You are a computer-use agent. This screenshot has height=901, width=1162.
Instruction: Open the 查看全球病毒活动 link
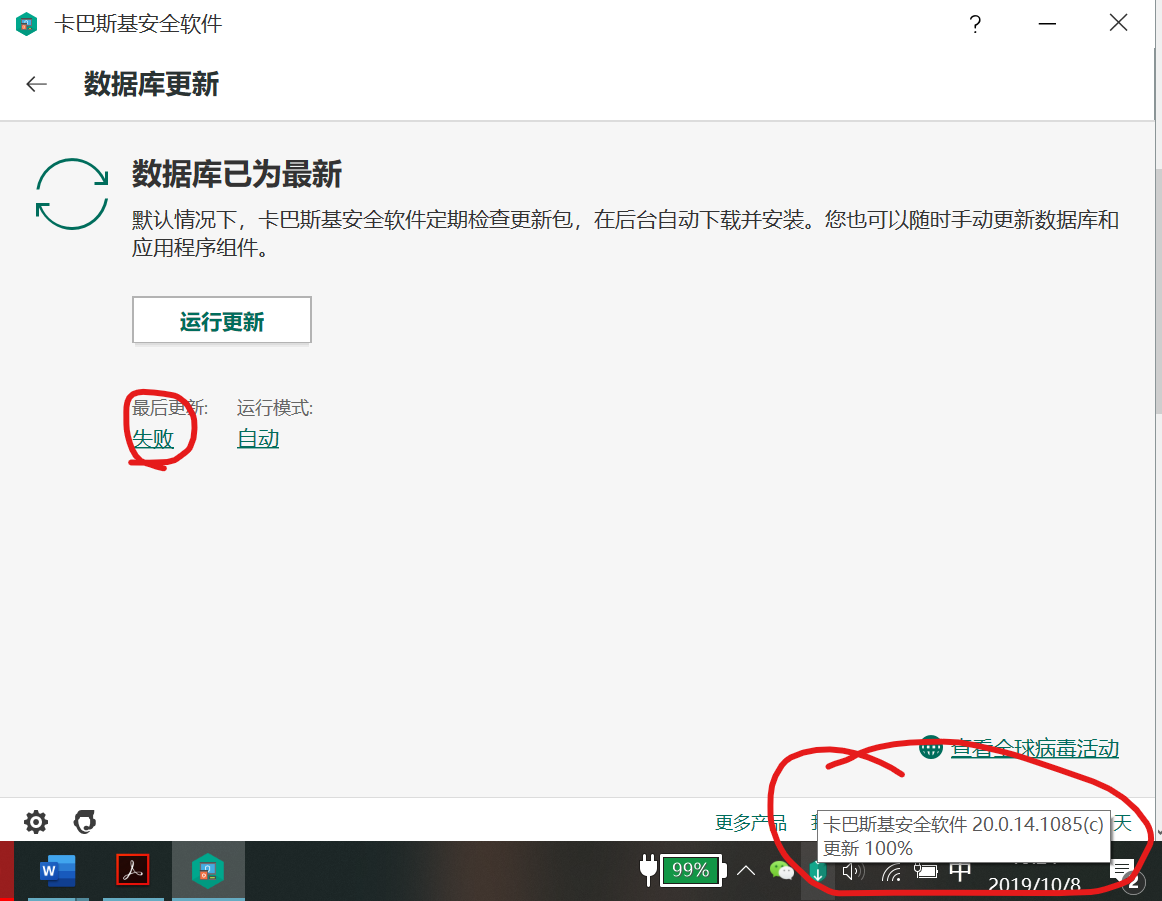pos(1035,748)
